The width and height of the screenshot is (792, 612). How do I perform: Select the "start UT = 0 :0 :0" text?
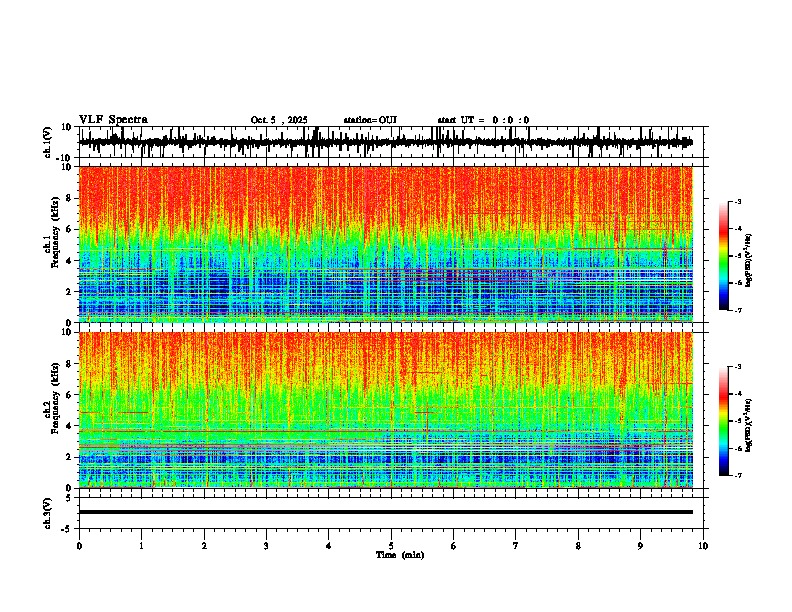(x=483, y=120)
